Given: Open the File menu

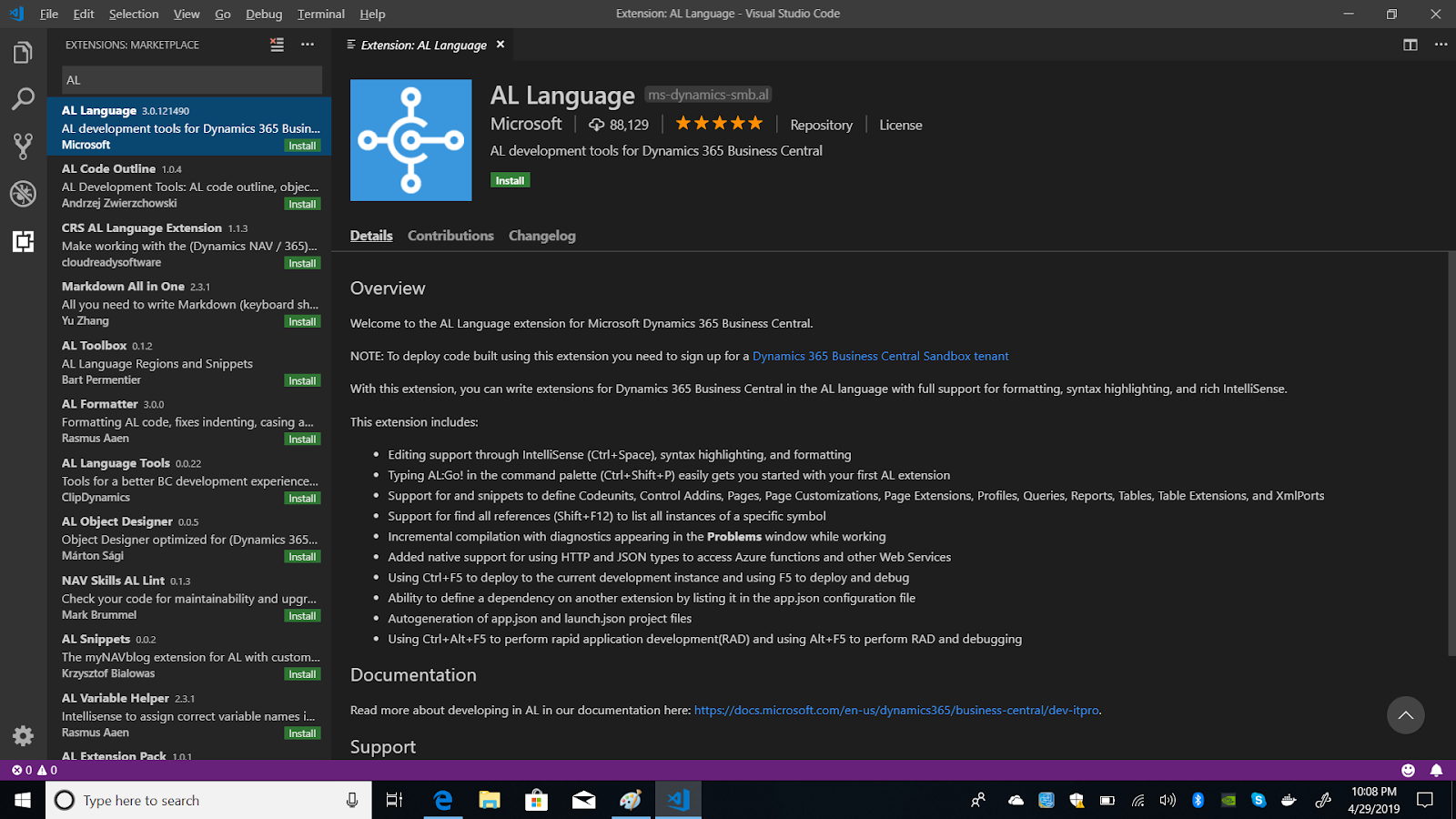Looking at the screenshot, I should pyautogui.click(x=49, y=14).
